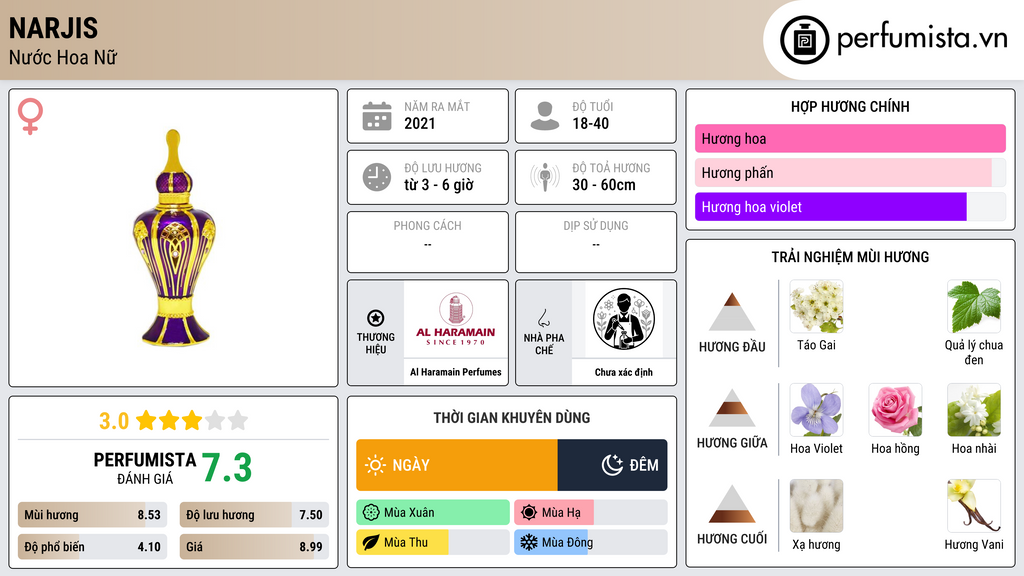This screenshot has height=576, width=1024.
Task: Click the Hương hoa violet purple accord bar
Action: pos(850,207)
